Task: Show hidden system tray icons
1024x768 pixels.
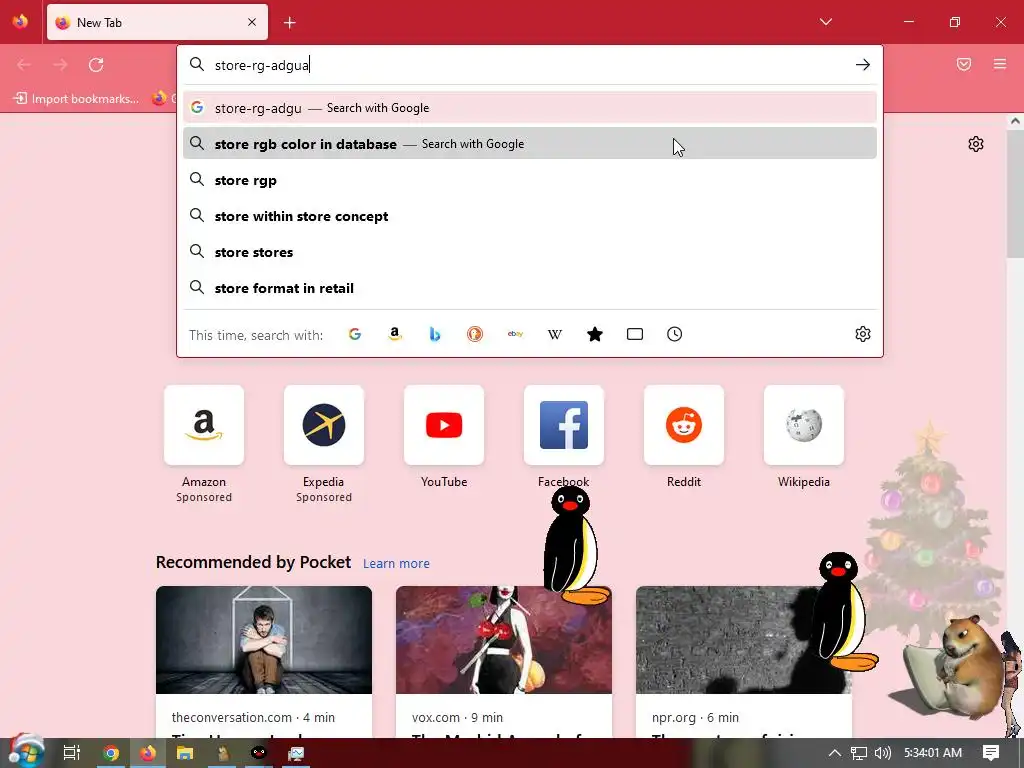Action: [835, 753]
